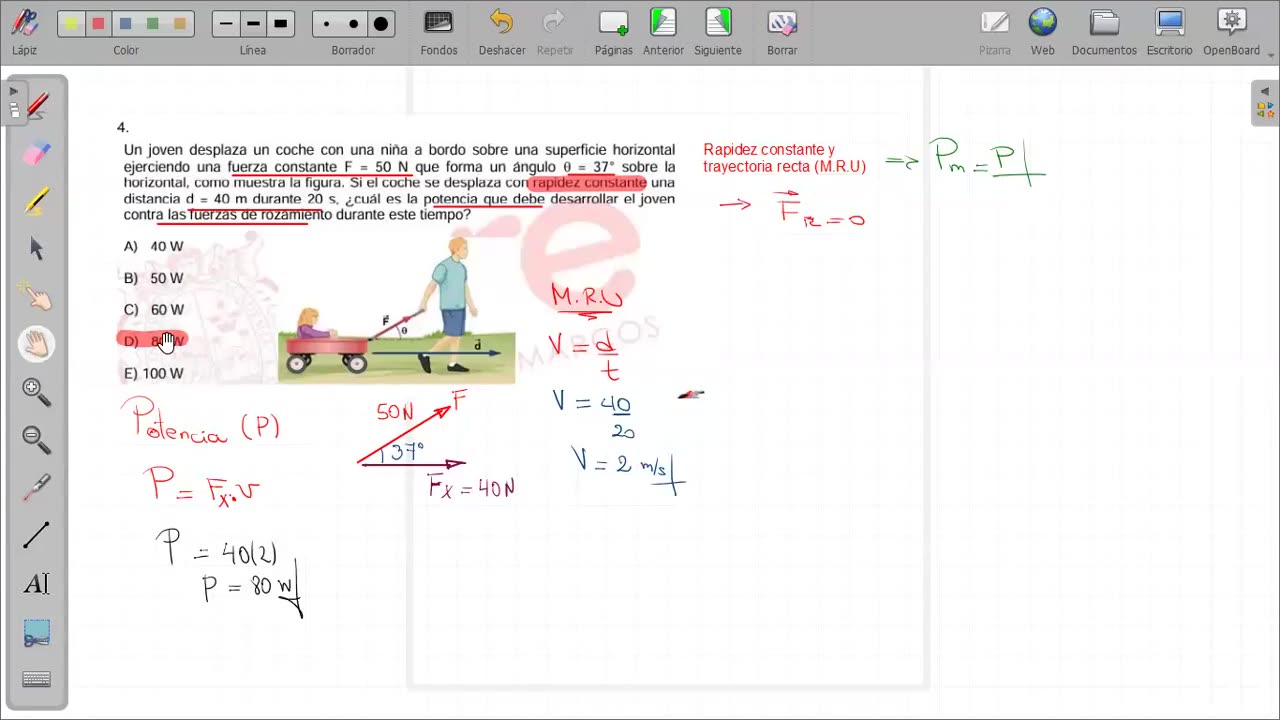The height and width of the screenshot is (720, 1280).
Task: Go to next page with Siguiente
Action: (x=718, y=31)
